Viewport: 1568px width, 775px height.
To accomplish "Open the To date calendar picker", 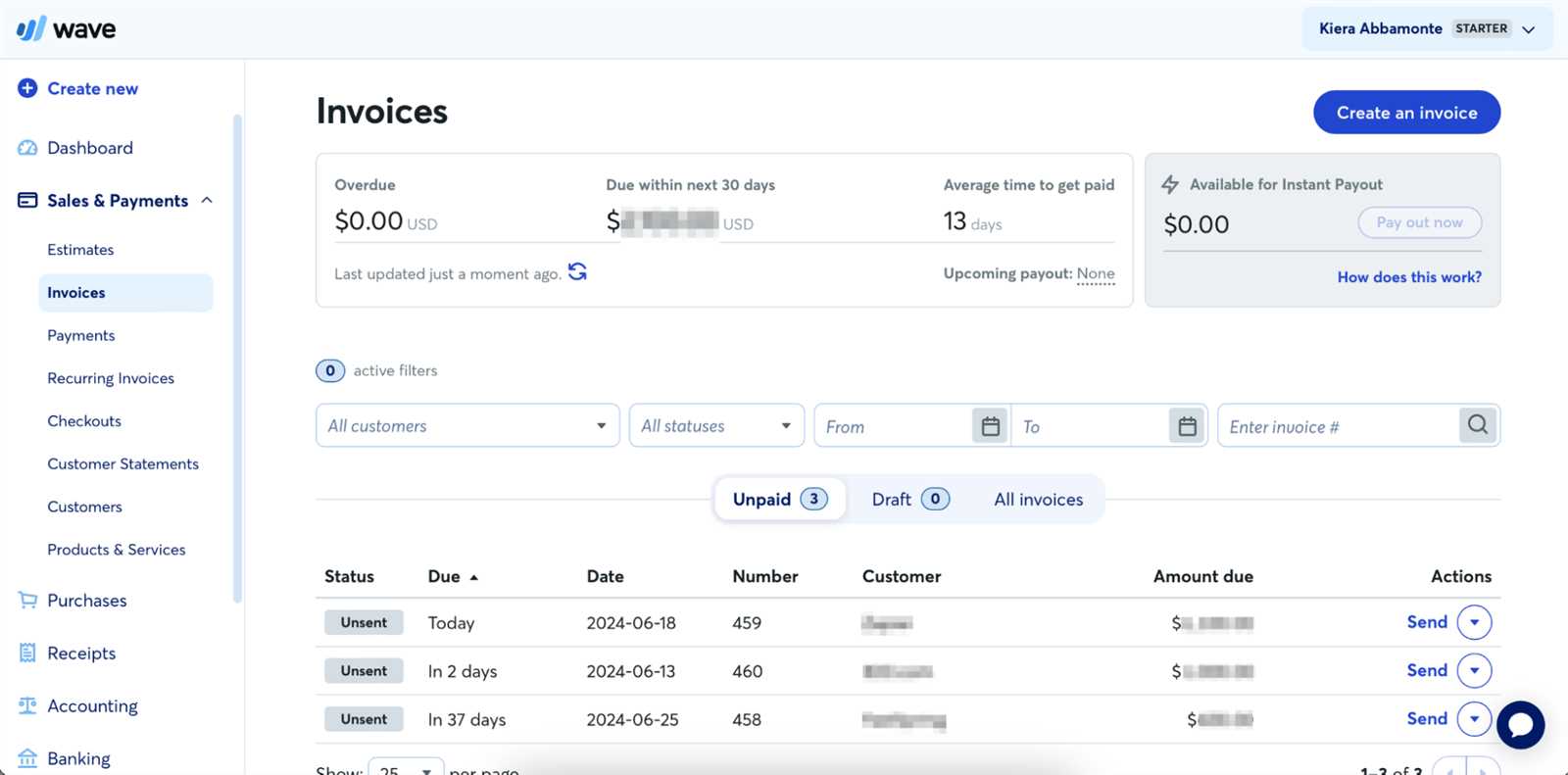I will click(1188, 426).
